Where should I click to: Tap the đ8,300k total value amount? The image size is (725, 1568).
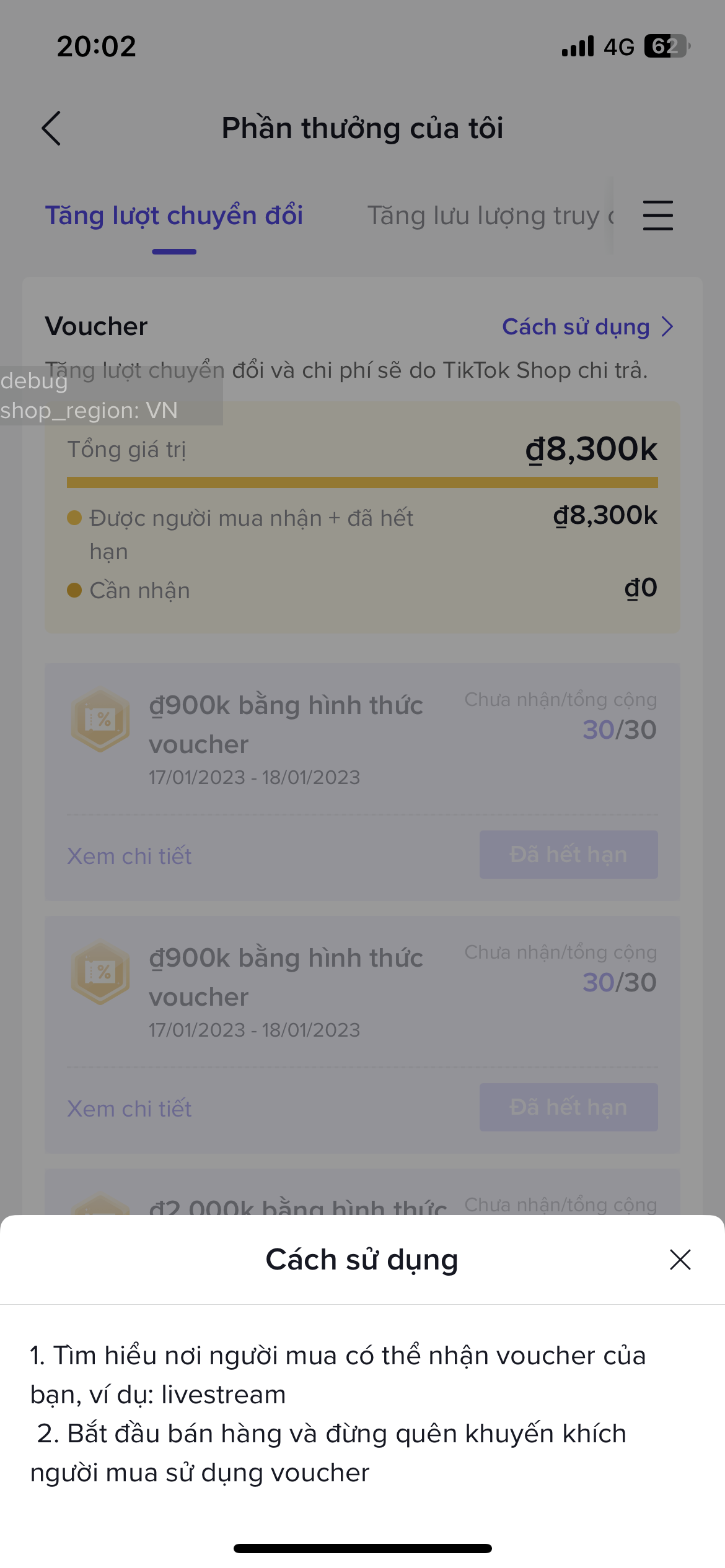(591, 449)
